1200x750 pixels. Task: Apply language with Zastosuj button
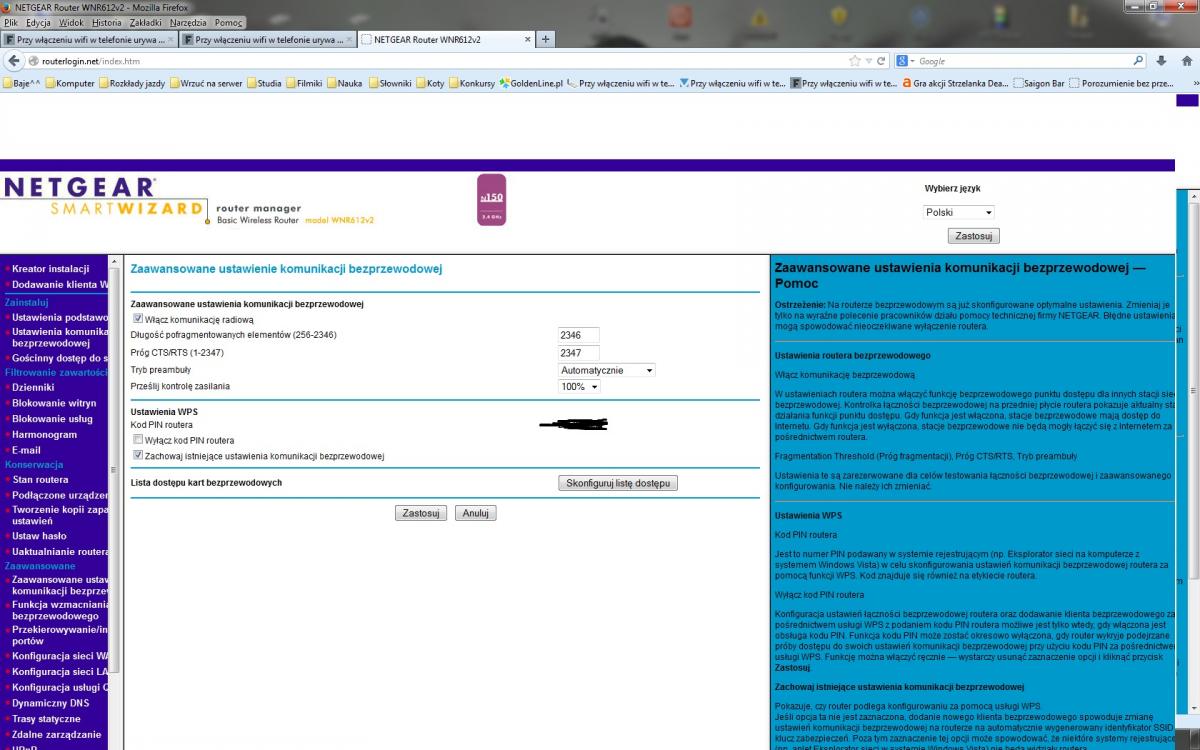pyautogui.click(x=973, y=236)
